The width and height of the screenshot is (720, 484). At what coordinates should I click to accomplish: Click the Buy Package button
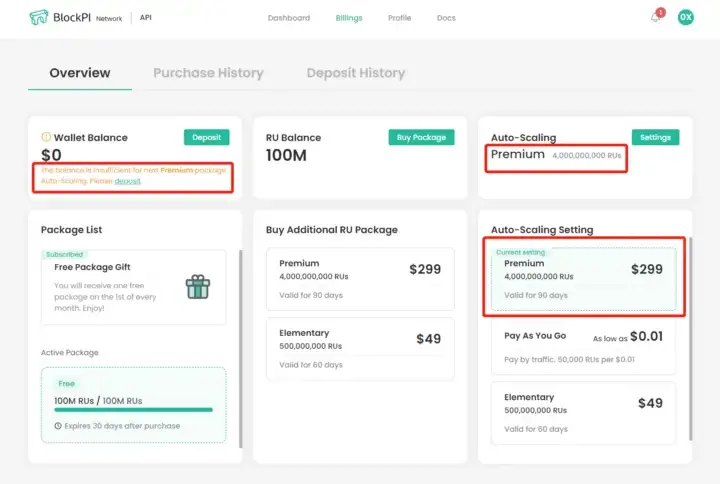(x=422, y=137)
